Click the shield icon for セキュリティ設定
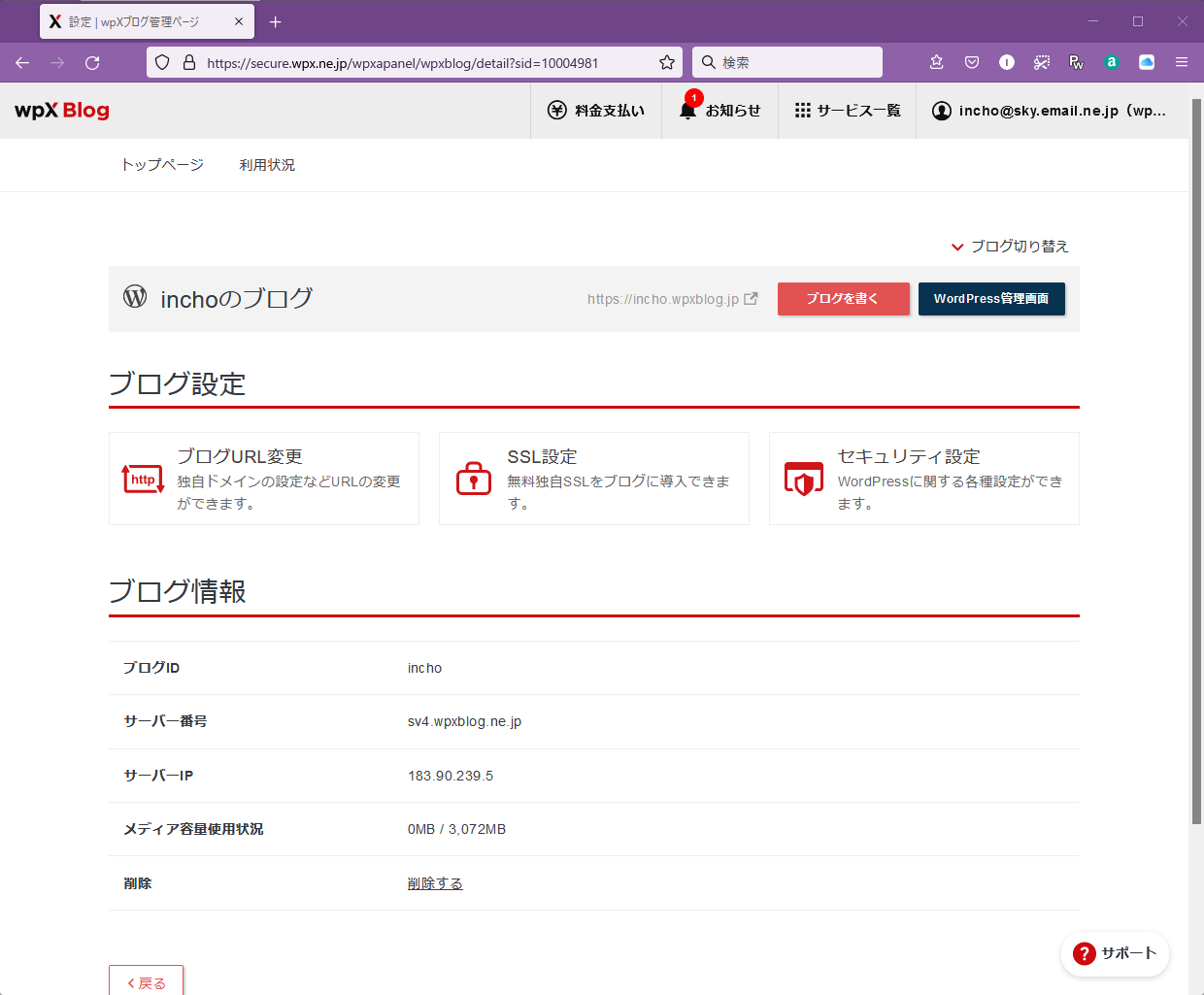 tap(804, 479)
